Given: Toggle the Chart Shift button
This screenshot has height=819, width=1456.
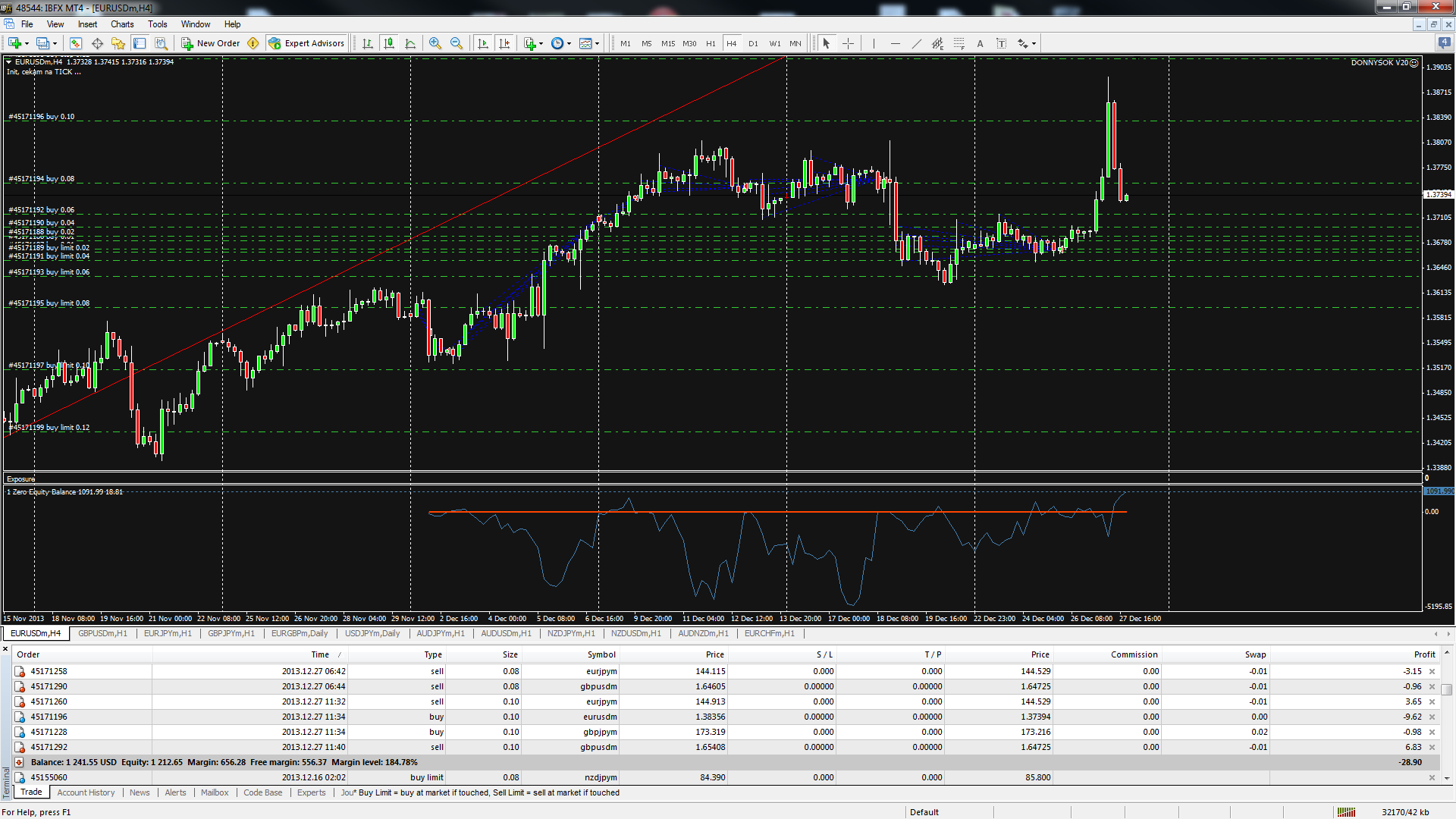Looking at the screenshot, I should [504, 43].
